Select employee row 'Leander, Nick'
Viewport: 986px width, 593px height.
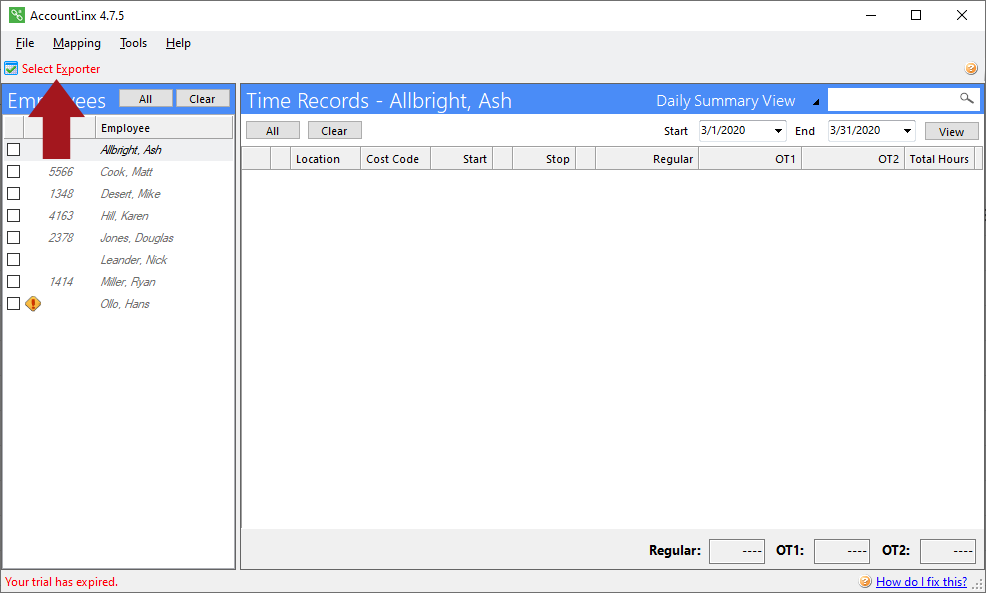pyautogui.click(x=118, y=260)
